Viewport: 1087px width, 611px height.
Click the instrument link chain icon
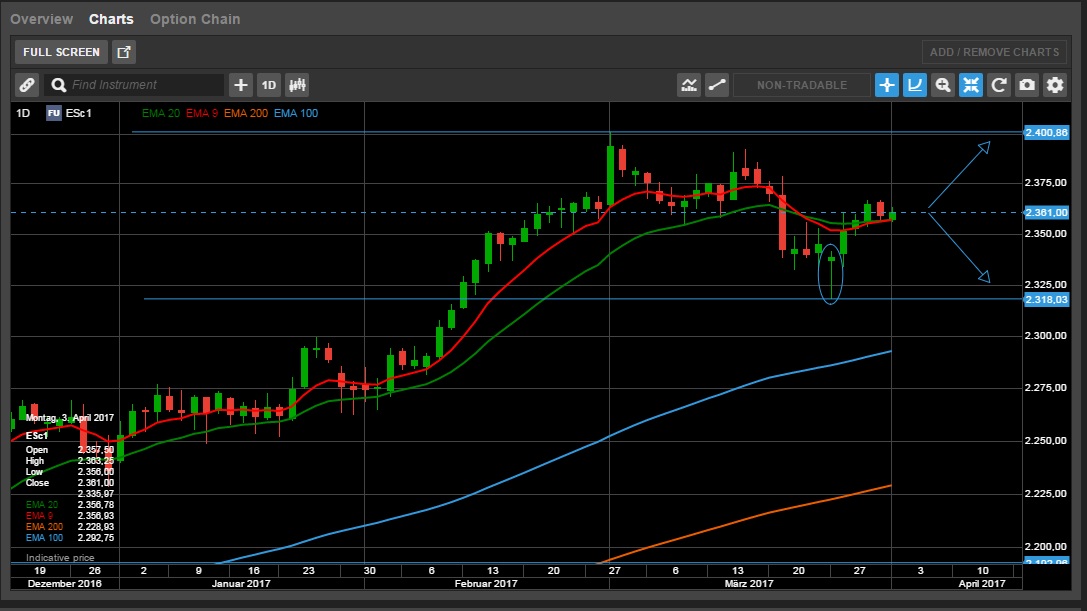pos(26,85)
